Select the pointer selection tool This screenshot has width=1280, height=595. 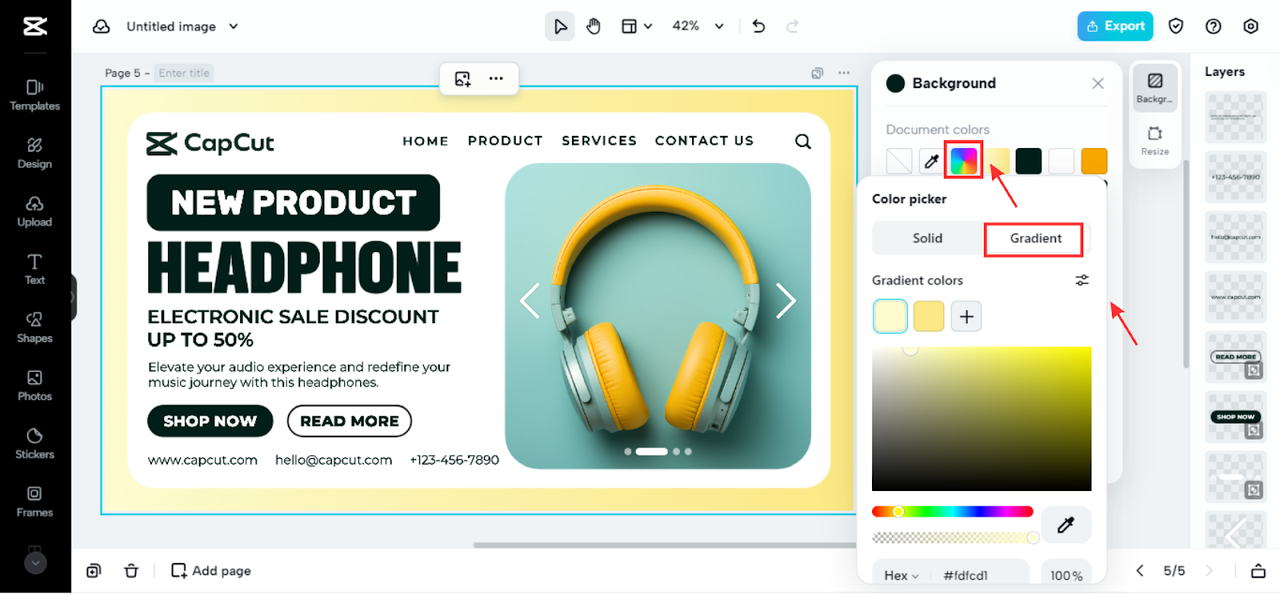(x=560, y=27)
